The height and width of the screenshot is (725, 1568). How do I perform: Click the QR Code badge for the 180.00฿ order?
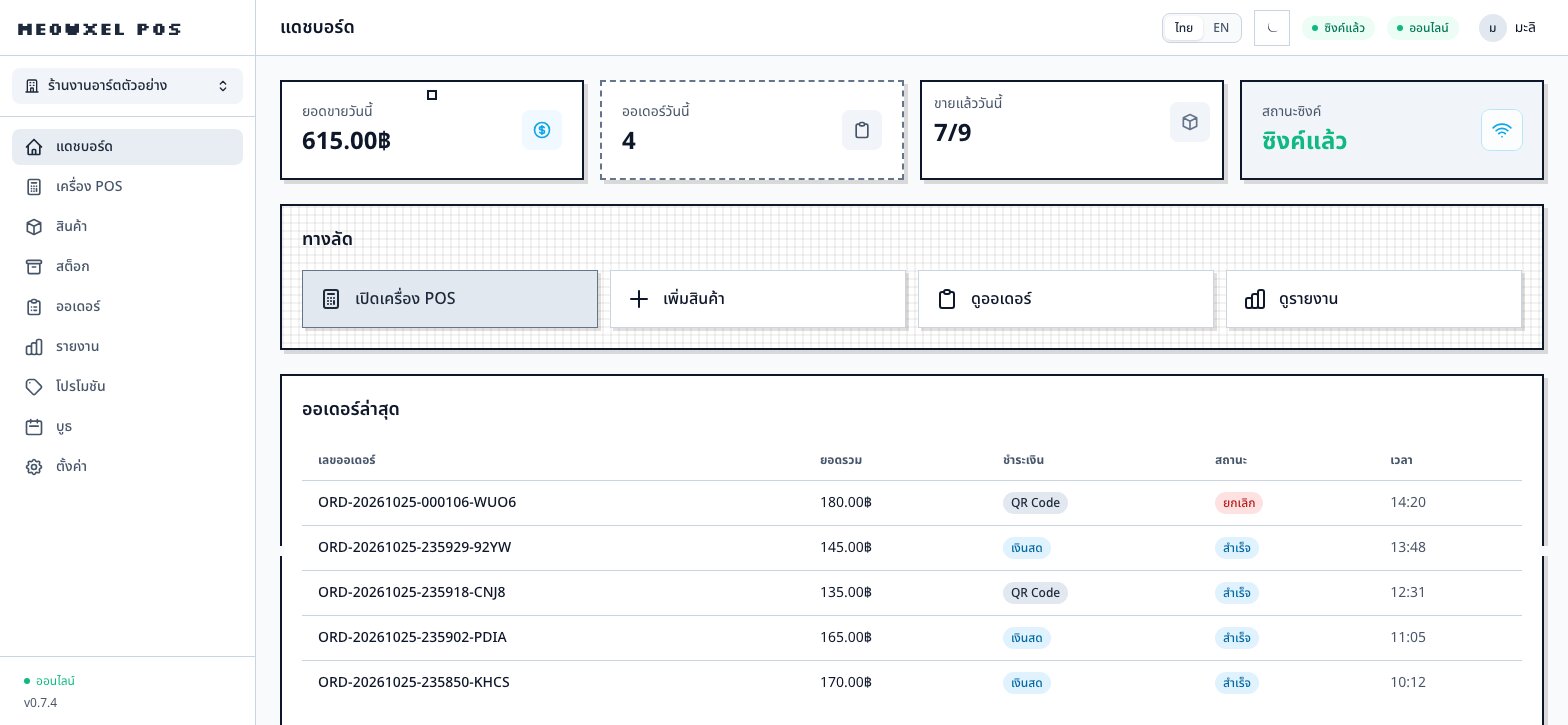[x=1035, y=503]
